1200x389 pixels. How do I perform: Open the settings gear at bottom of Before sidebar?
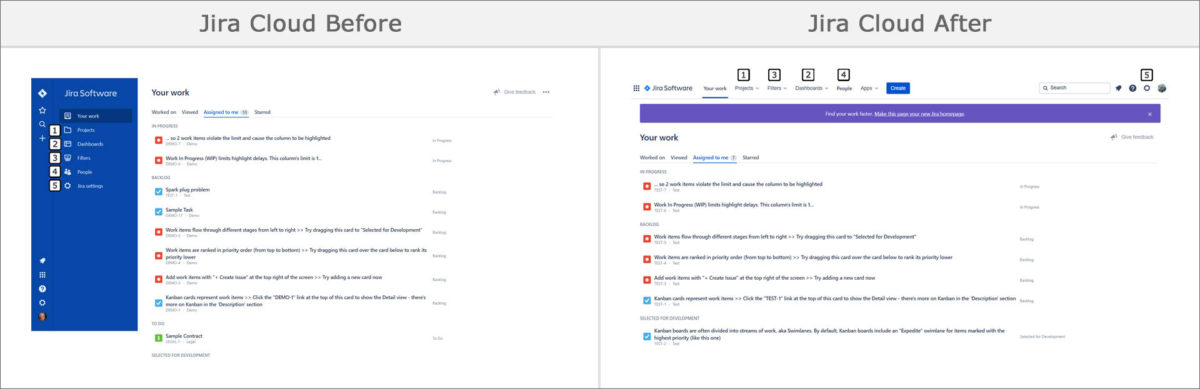[x=42, y=302]
